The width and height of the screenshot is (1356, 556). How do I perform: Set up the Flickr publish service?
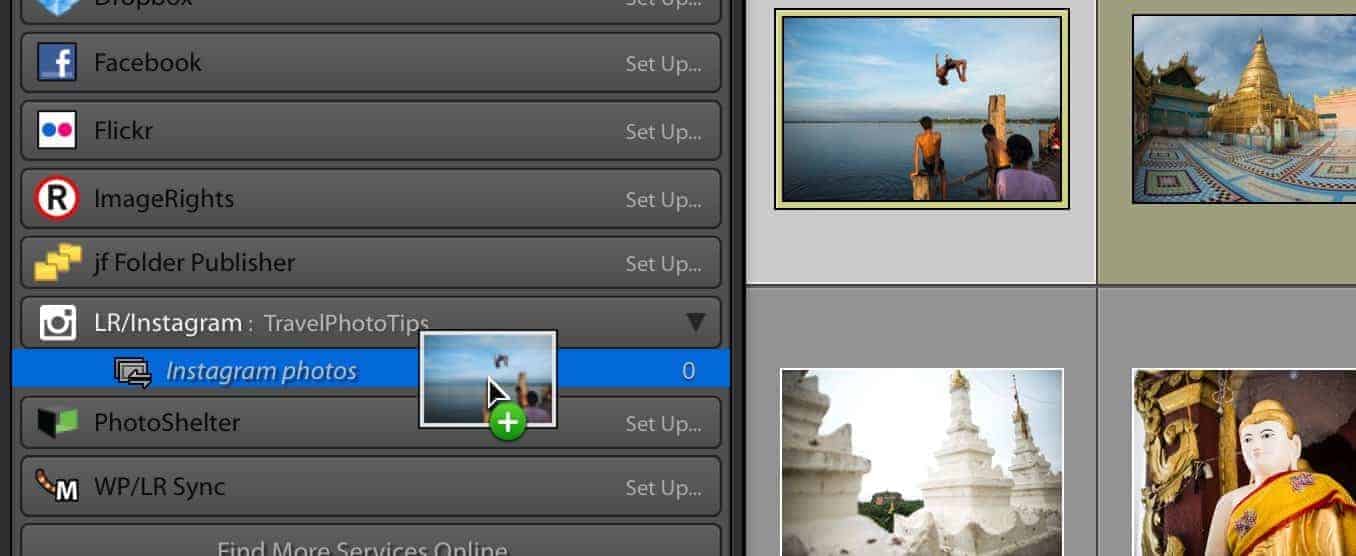663,132
